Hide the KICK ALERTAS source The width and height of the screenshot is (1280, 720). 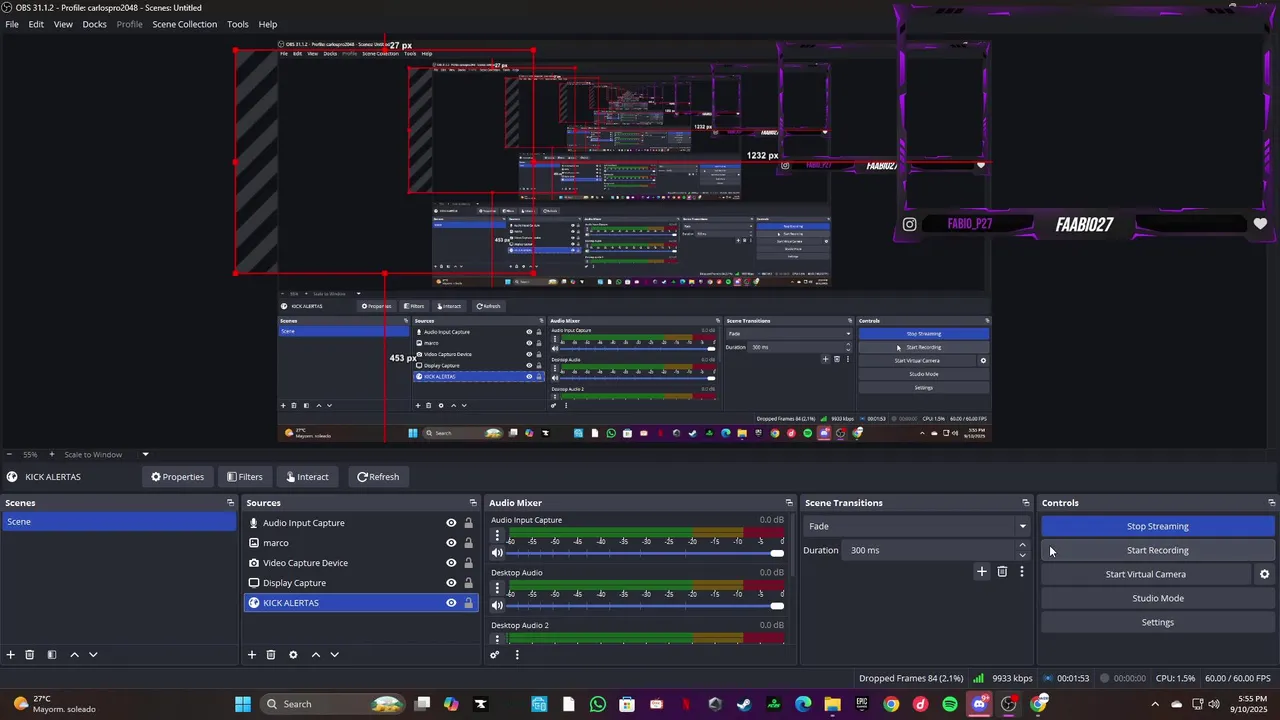point(451,603)
